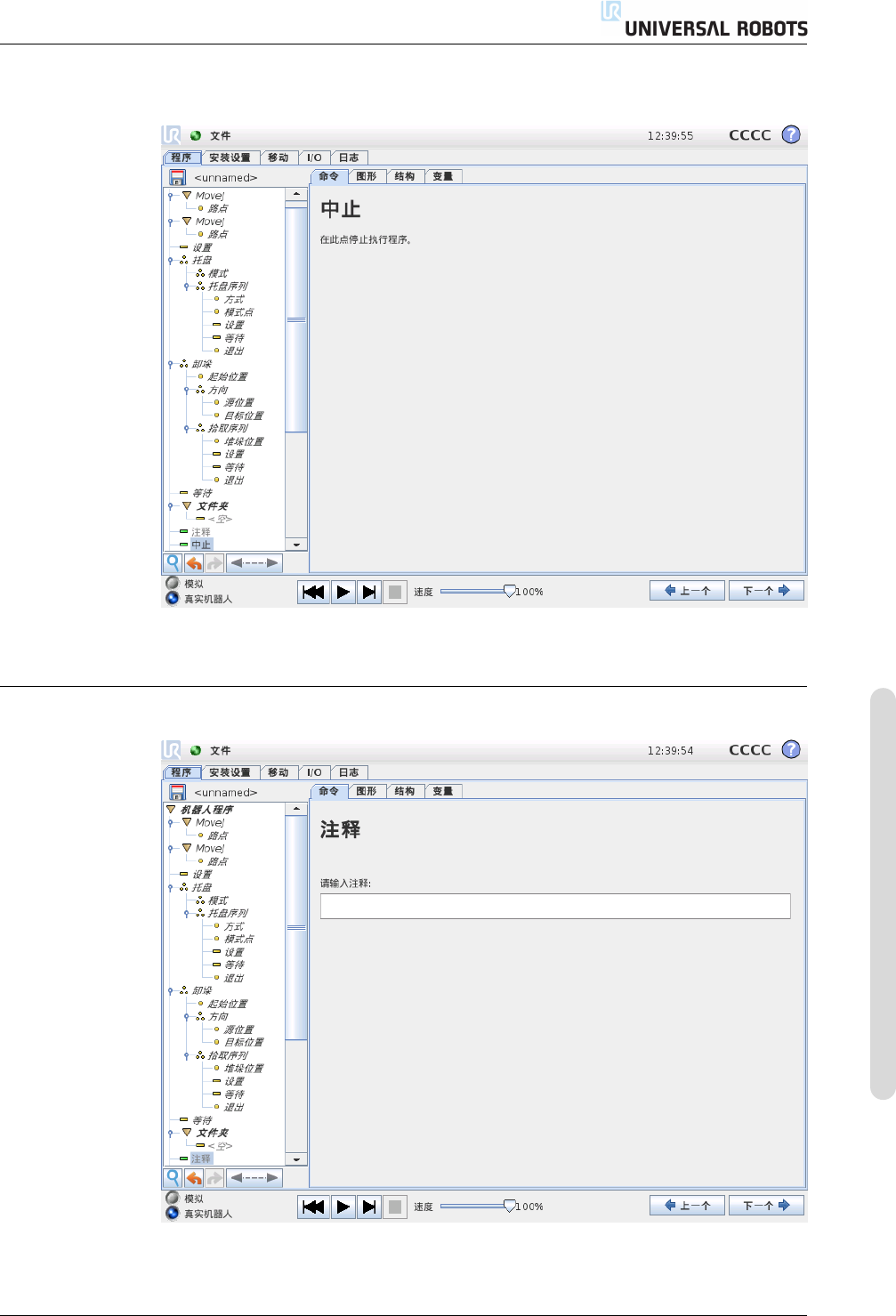Click save disk icon in upper screenshot
The width and height of the screenshot is (896, 1316).
tap(177, 177)
